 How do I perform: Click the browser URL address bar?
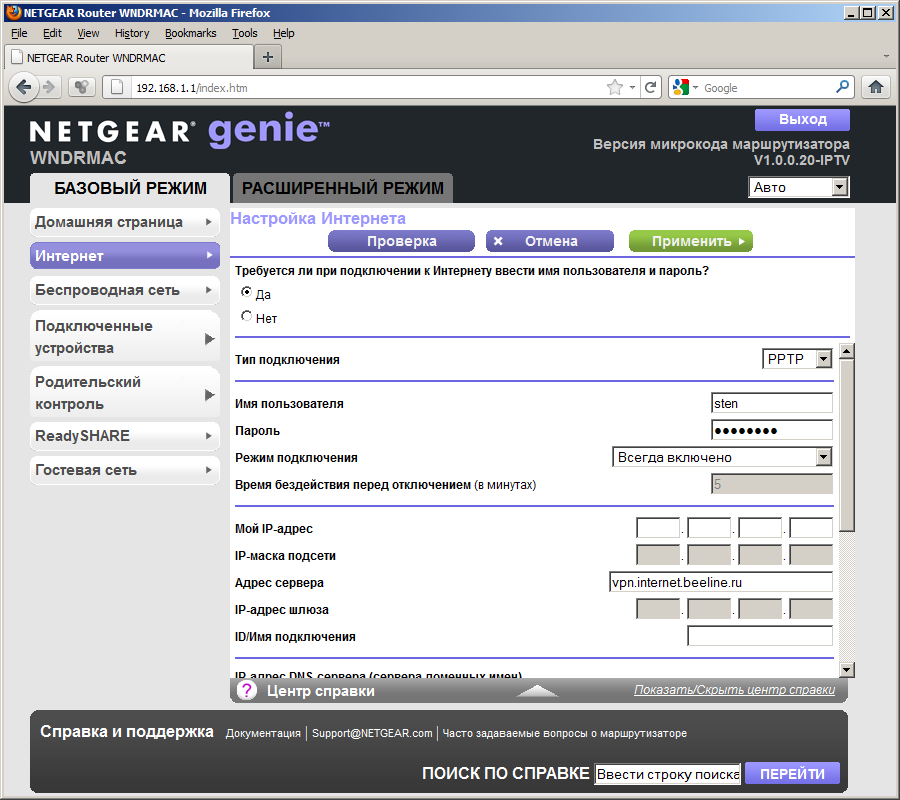click(367, 87)
